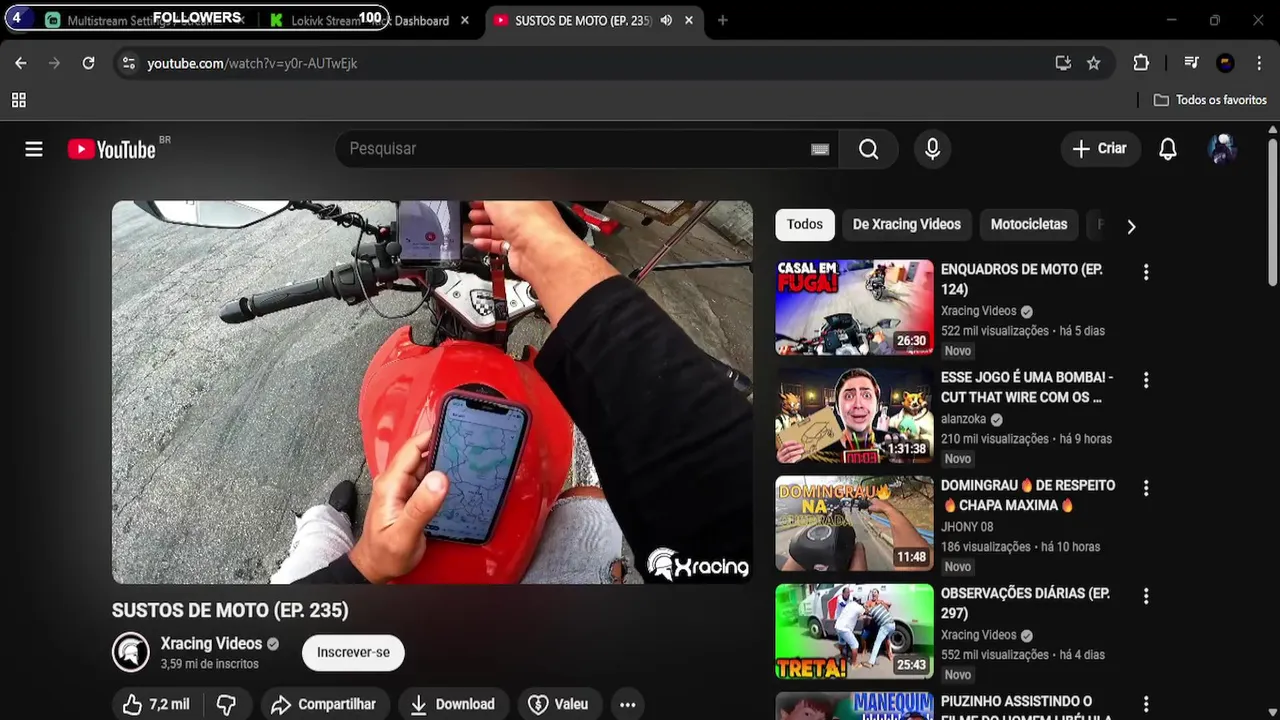The width and height of the screenshot is (1280, 720).
Task: Open more actions ellipsis under video
Action: 627,704
